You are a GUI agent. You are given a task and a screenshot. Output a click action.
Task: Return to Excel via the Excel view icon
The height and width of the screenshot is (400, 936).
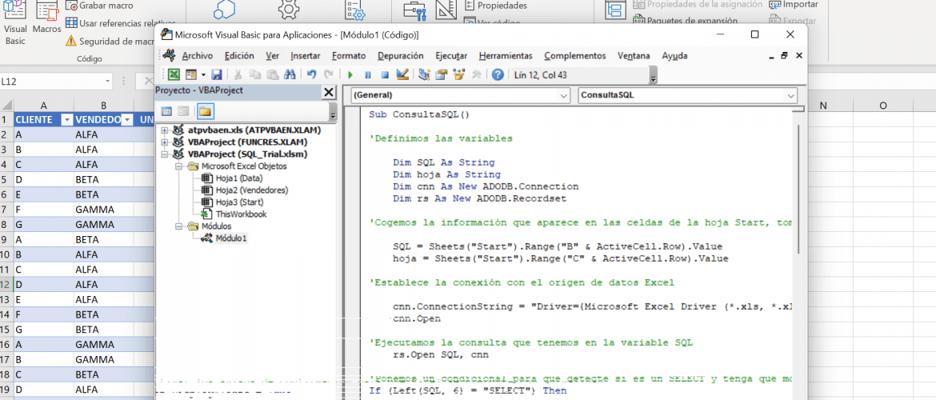[x=174, y=75]
